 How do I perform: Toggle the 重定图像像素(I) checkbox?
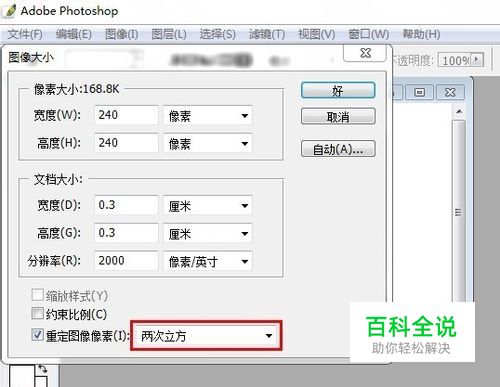(37, 335)
